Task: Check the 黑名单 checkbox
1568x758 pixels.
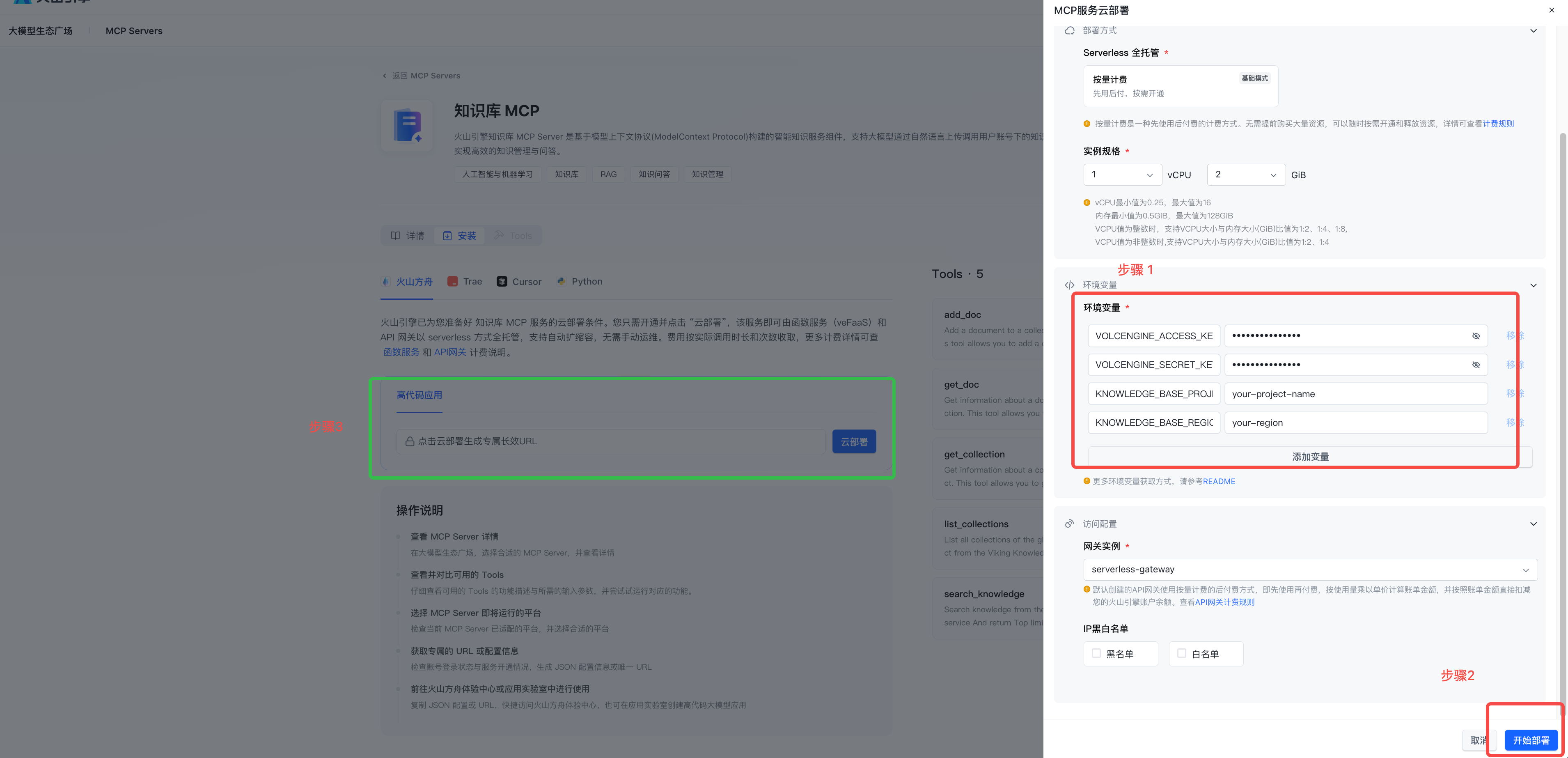Action: 1096,653
